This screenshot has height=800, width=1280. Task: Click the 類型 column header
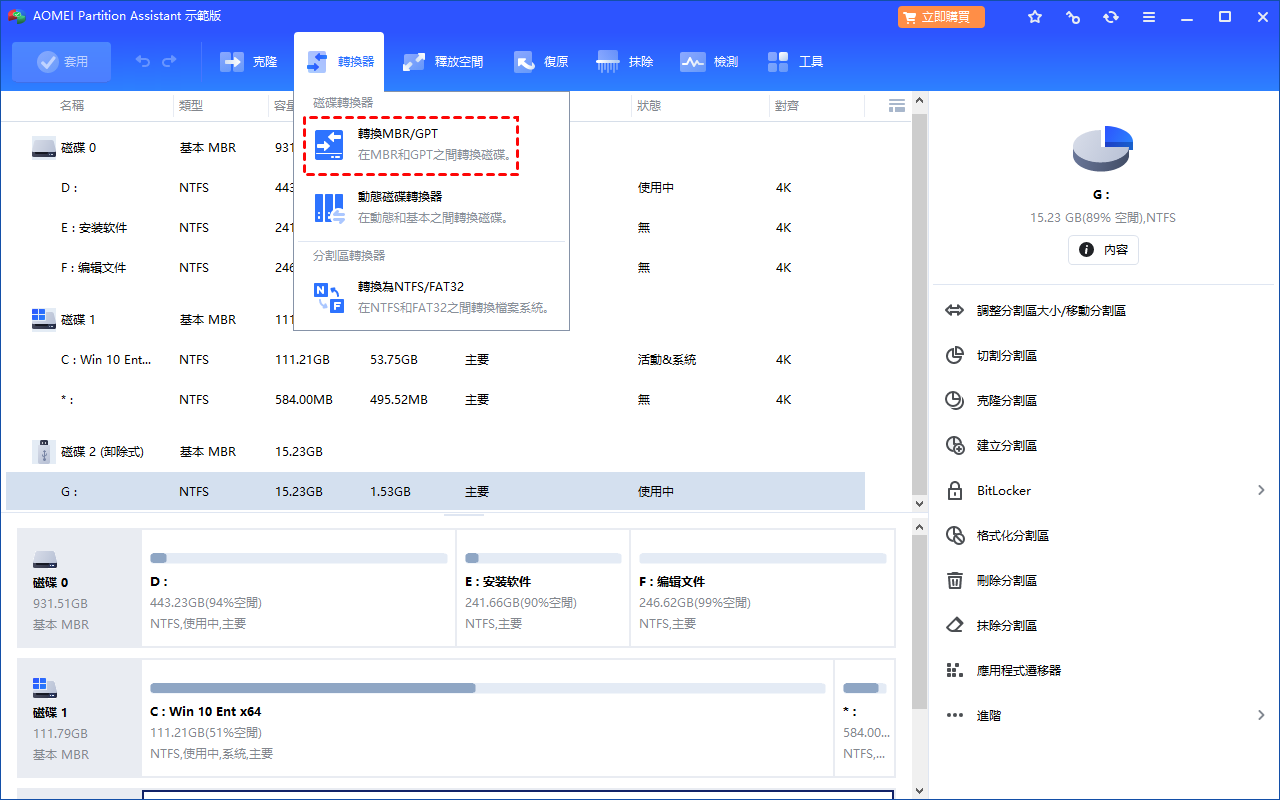(x=191, y=105)
